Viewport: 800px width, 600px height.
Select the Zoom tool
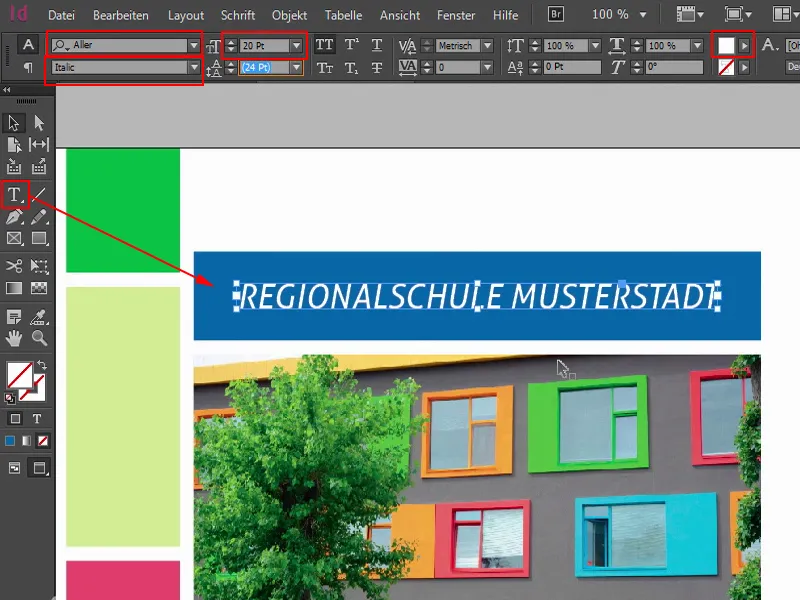pyautogui.click(x=39, y=338)
